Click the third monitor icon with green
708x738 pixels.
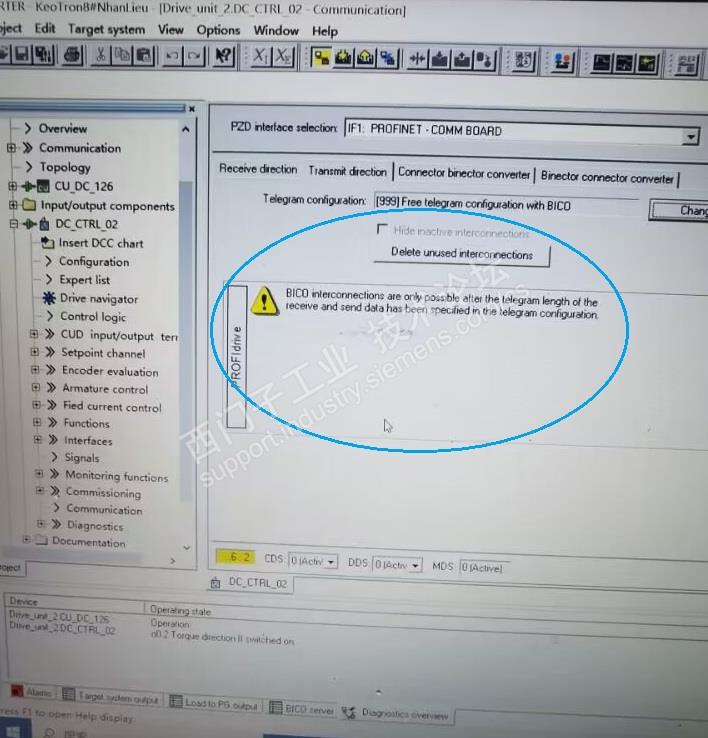click(x=647, y=64)
